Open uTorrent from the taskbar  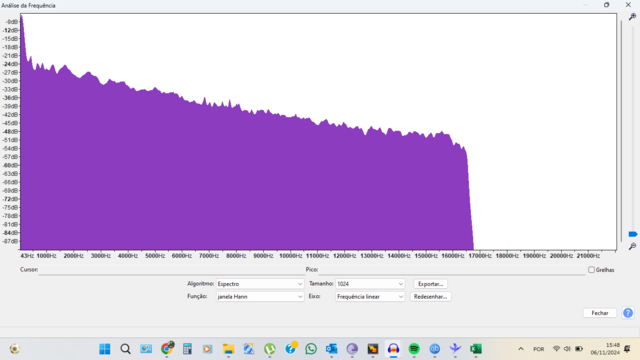click(x=269, y=349)
